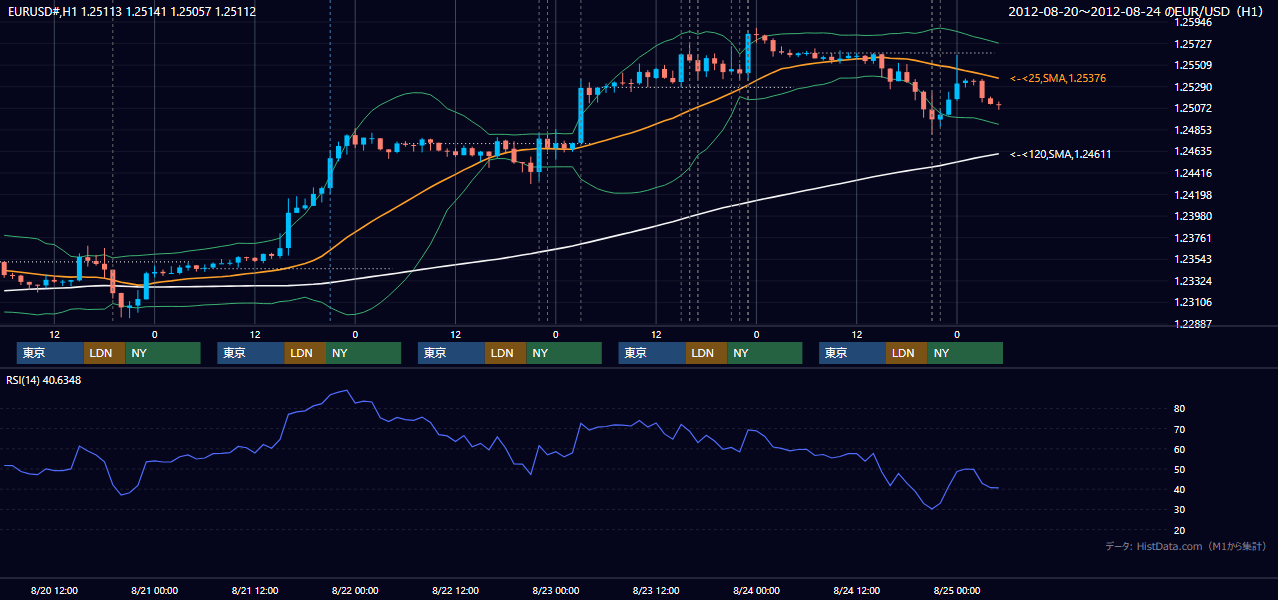Click the 8/21 12:00 time label

click(255, 591)
